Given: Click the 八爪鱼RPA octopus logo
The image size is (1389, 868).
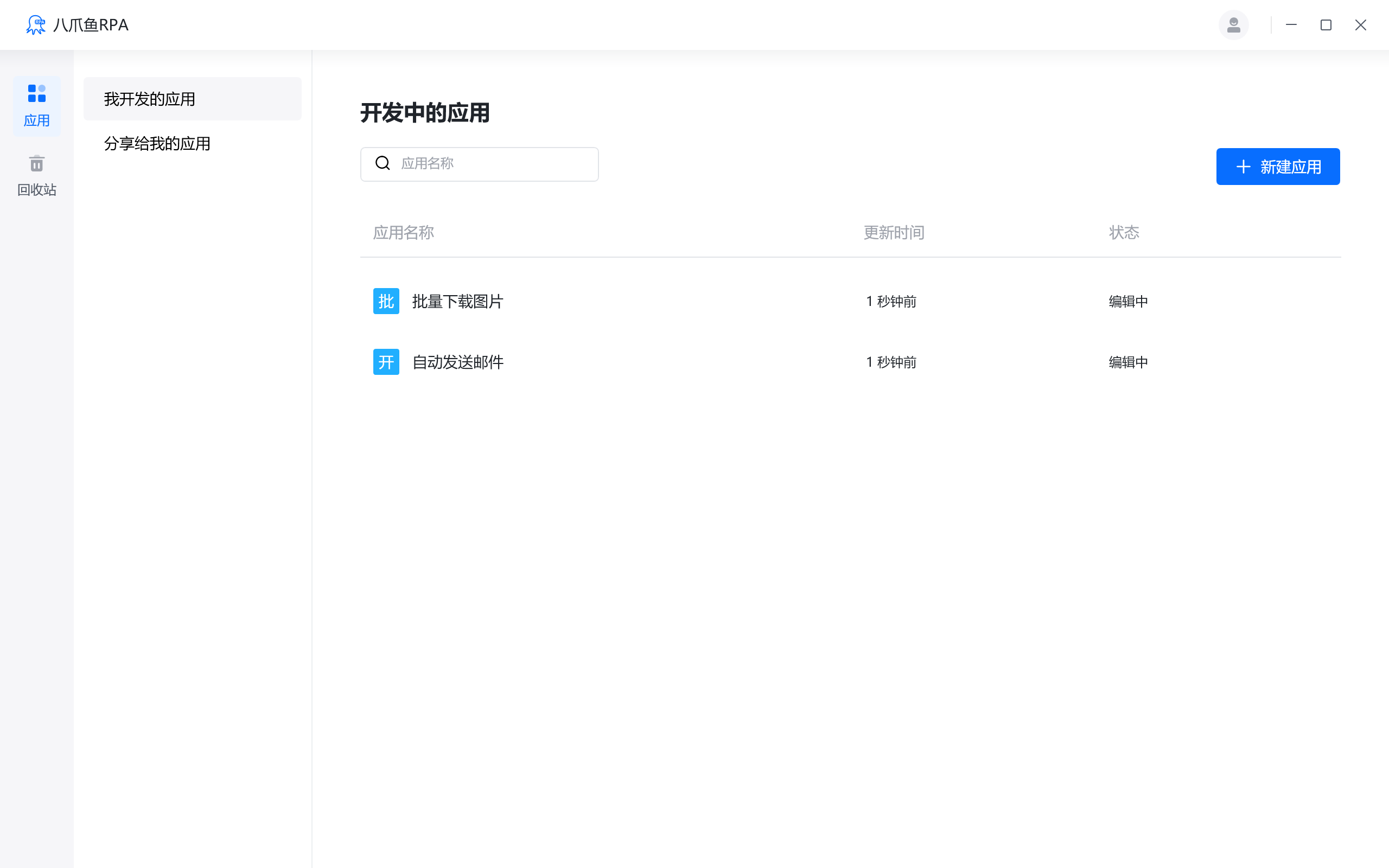Looking at the screenshot, I should tap(36, 25).
